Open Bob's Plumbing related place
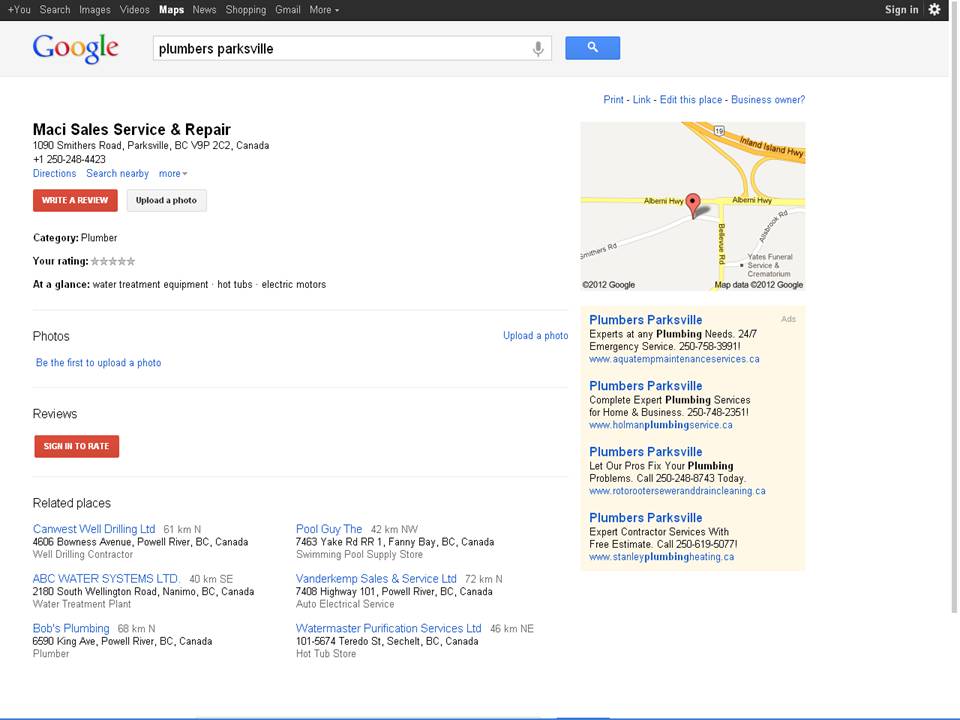This screenshot has height=720, width=960. (71, 628)
